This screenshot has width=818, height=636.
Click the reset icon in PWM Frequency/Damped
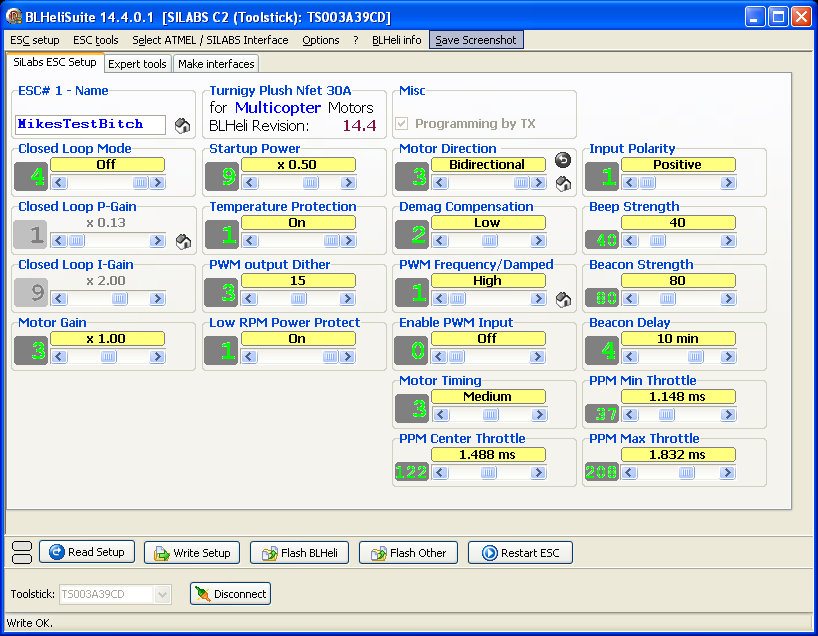tap(563, 299)
